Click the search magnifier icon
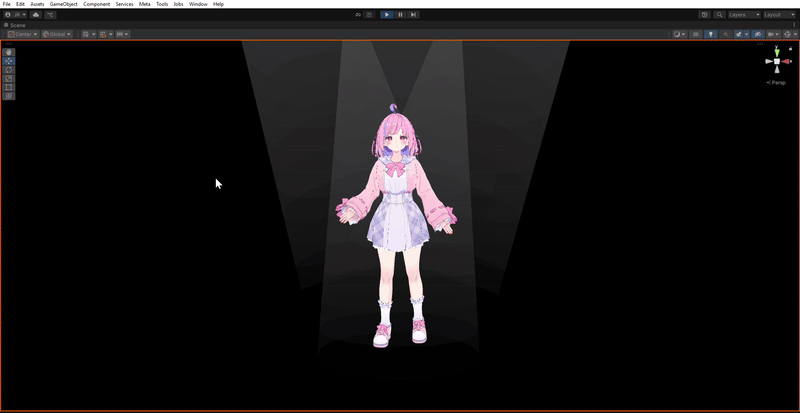 (719, 15)
